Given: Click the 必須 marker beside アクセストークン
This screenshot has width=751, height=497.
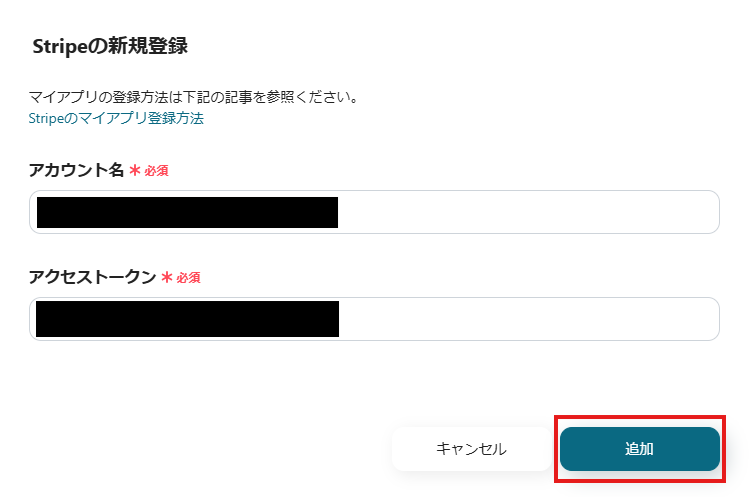Looking at the screenshot, I should pyautogui.click(x=189, y=278).
